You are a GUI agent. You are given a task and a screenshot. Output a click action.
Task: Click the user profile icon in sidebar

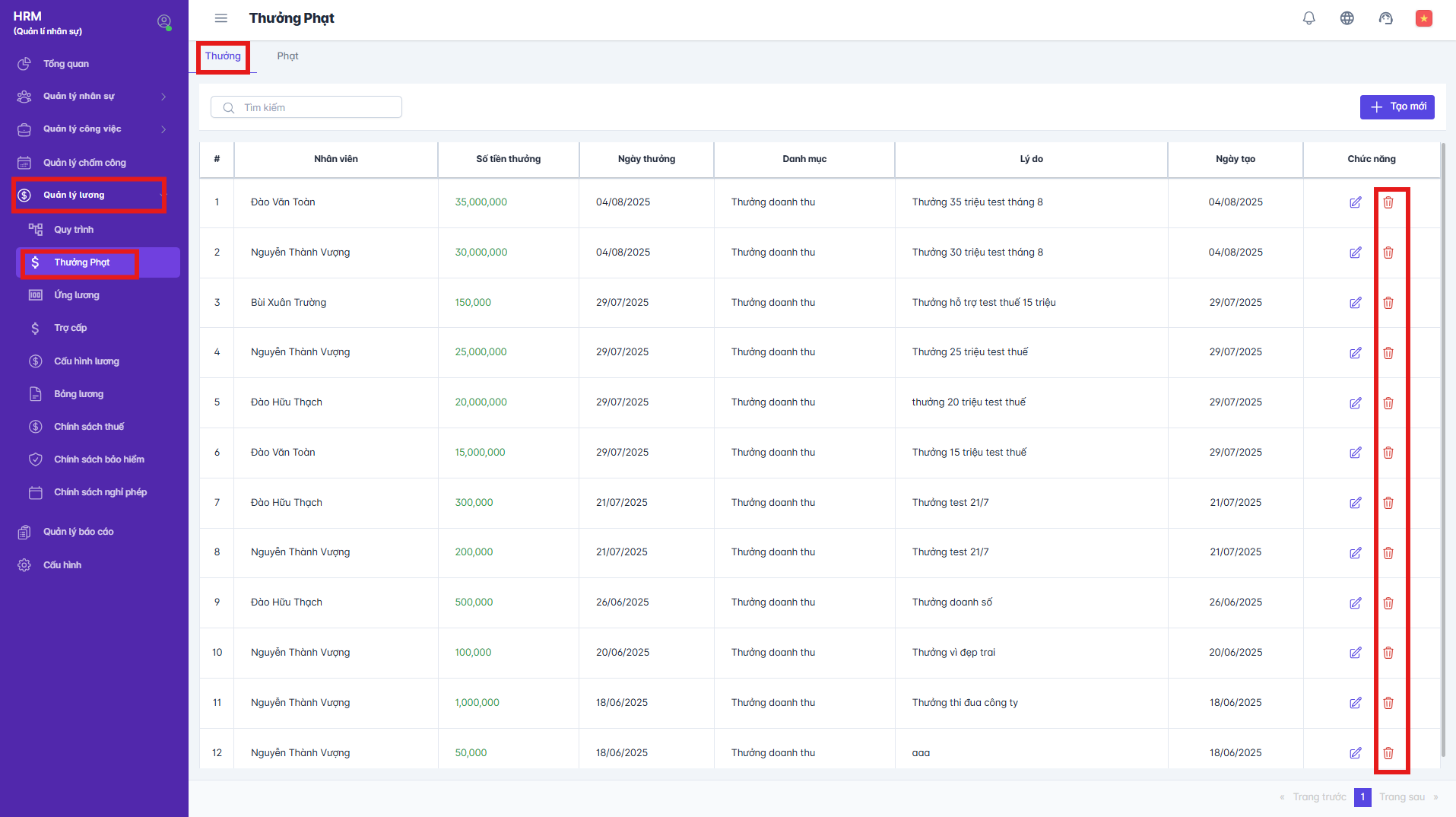163,22
